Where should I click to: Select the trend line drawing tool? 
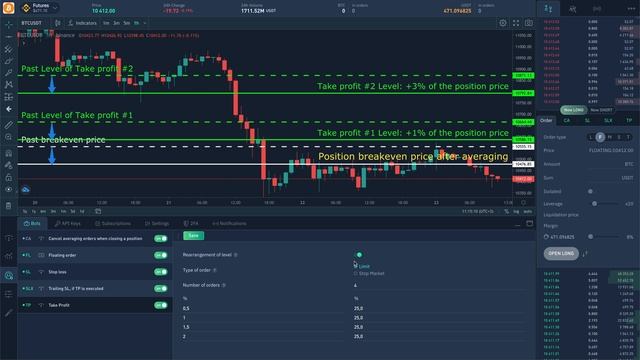pos(9,37)
